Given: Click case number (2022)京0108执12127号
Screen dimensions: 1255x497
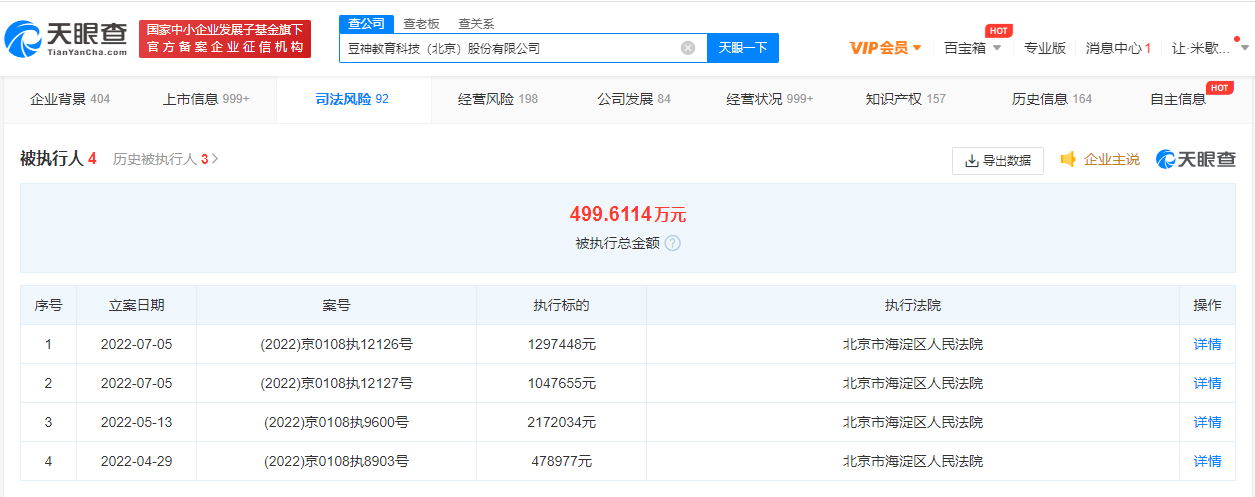Looking at the screenshot, I should pos(336,383).
